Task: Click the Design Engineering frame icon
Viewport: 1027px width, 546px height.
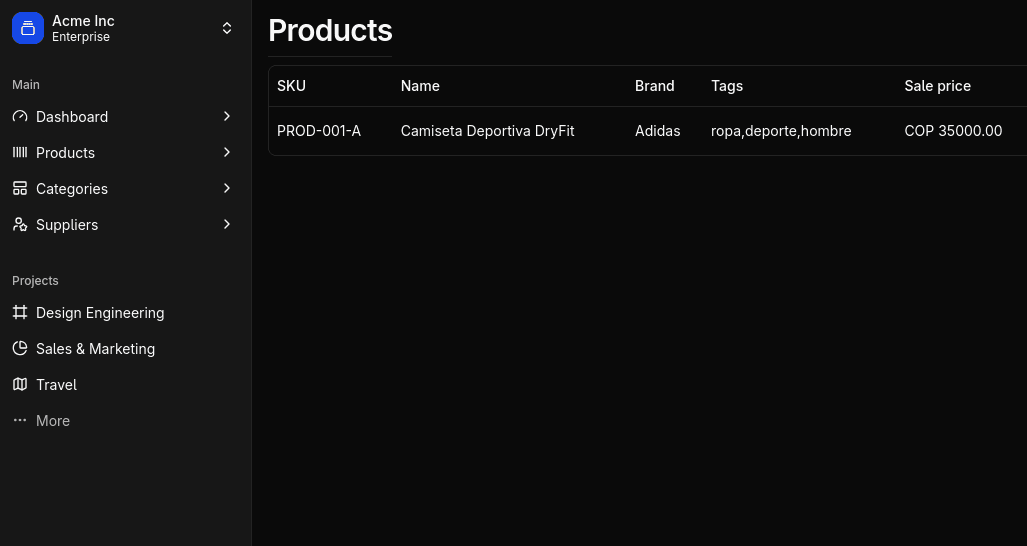Action: coord(20,313)
